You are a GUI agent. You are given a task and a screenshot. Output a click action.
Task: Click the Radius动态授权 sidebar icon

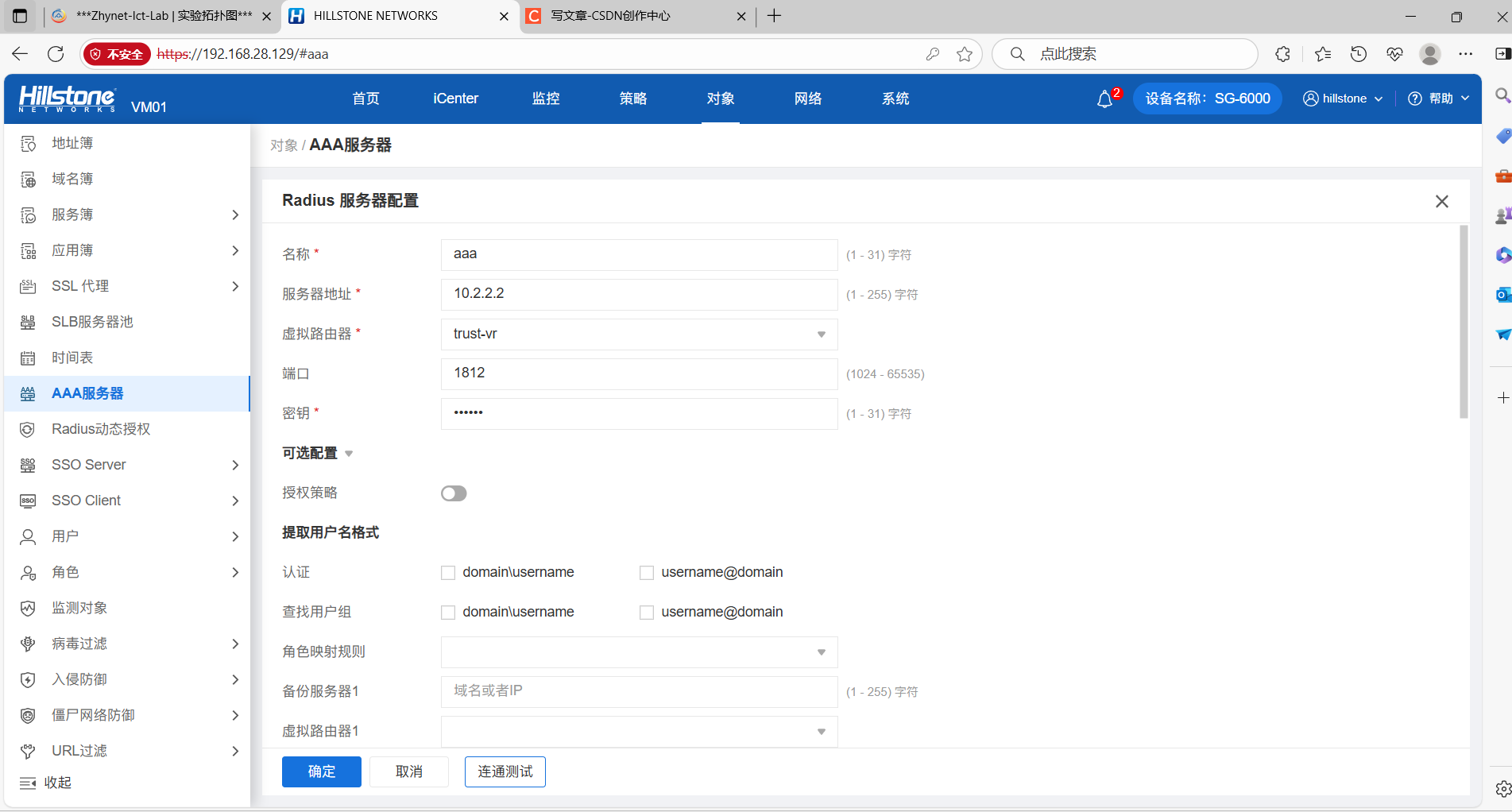pyautogui.click(x=28, y=430)
